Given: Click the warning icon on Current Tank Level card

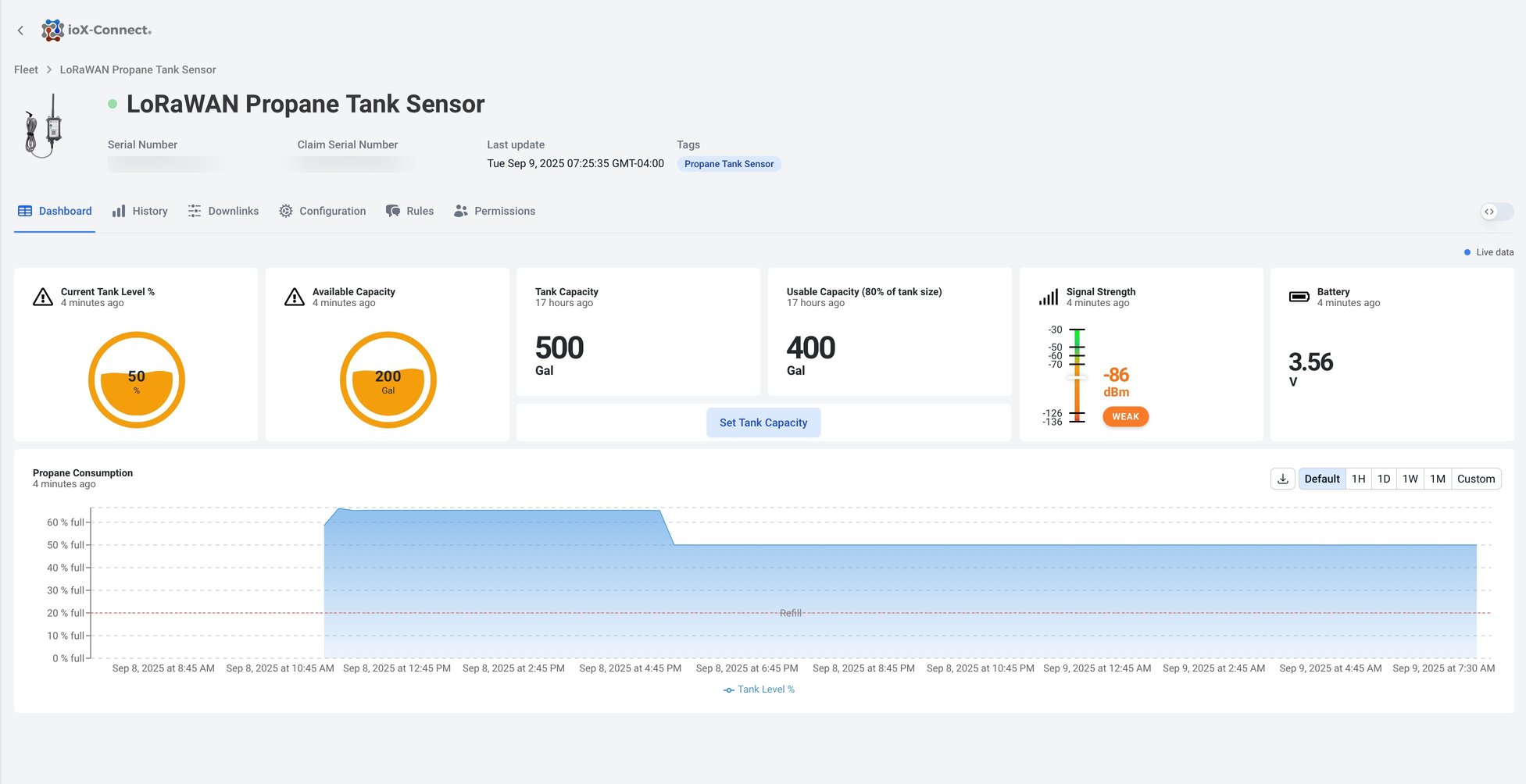Looking at the screenshot, I should [x=43, y=296].
